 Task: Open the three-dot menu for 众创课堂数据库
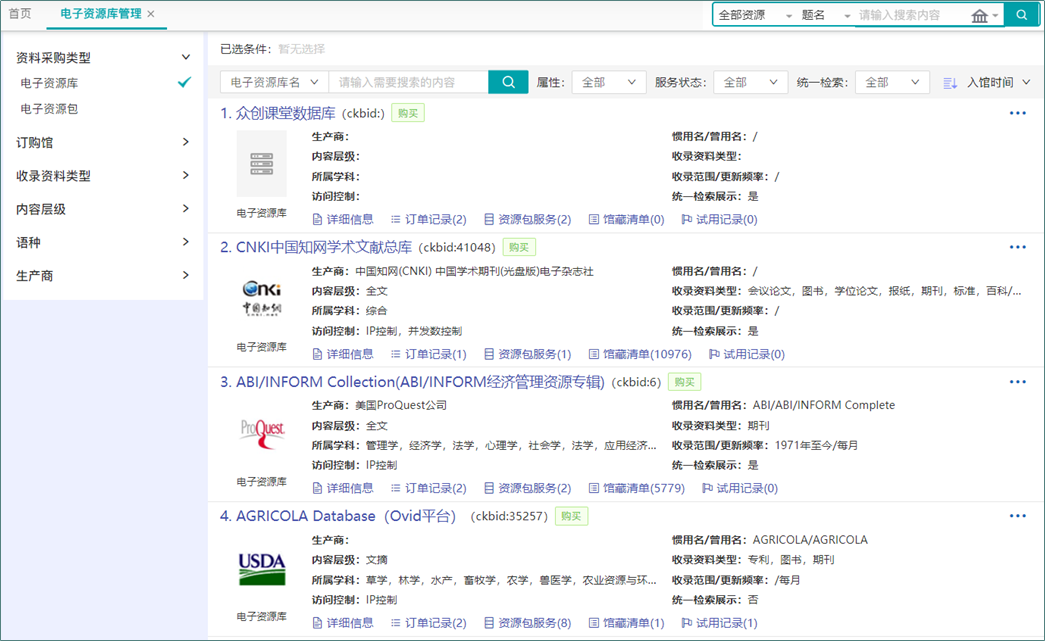click(x=1017, y=113)
